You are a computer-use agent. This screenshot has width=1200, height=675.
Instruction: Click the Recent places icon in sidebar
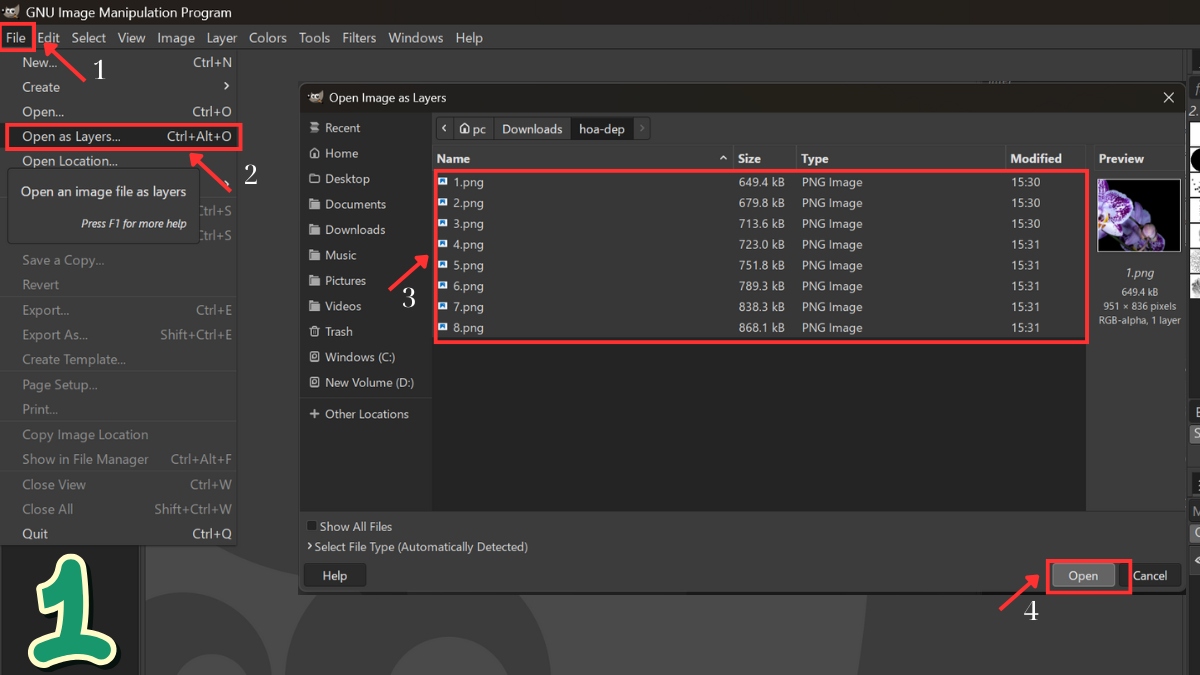tap(315, 128)
